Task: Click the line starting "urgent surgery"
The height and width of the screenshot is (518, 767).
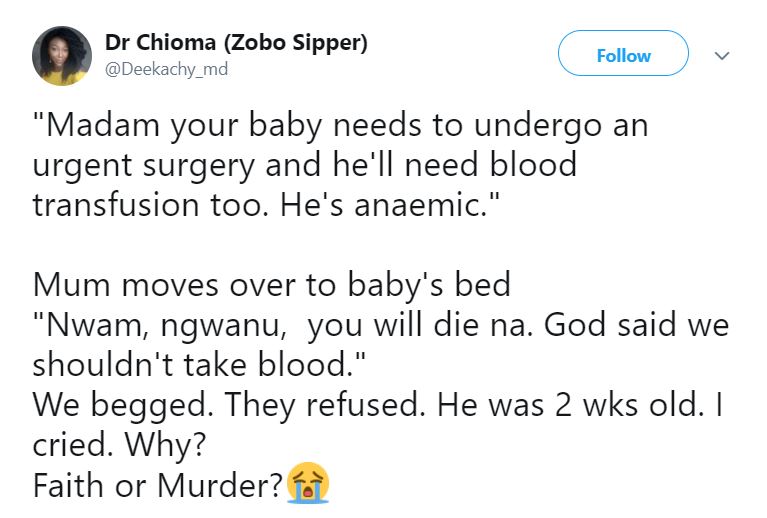Action: tap(304, 165)
